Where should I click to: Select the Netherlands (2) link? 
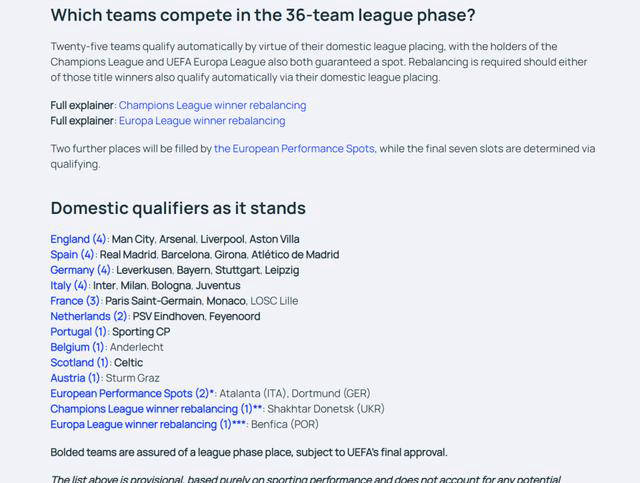coord(89,316)
